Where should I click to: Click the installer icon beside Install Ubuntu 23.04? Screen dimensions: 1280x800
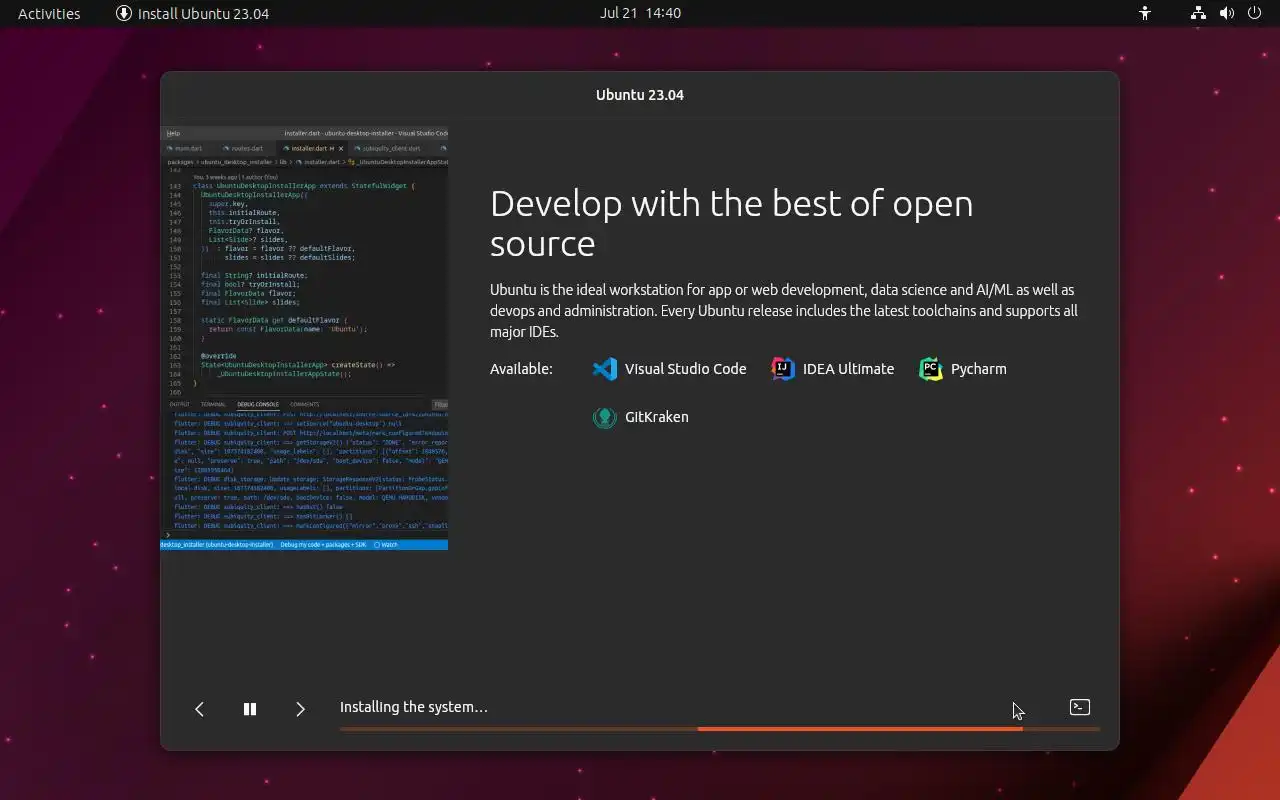(124, 13)
